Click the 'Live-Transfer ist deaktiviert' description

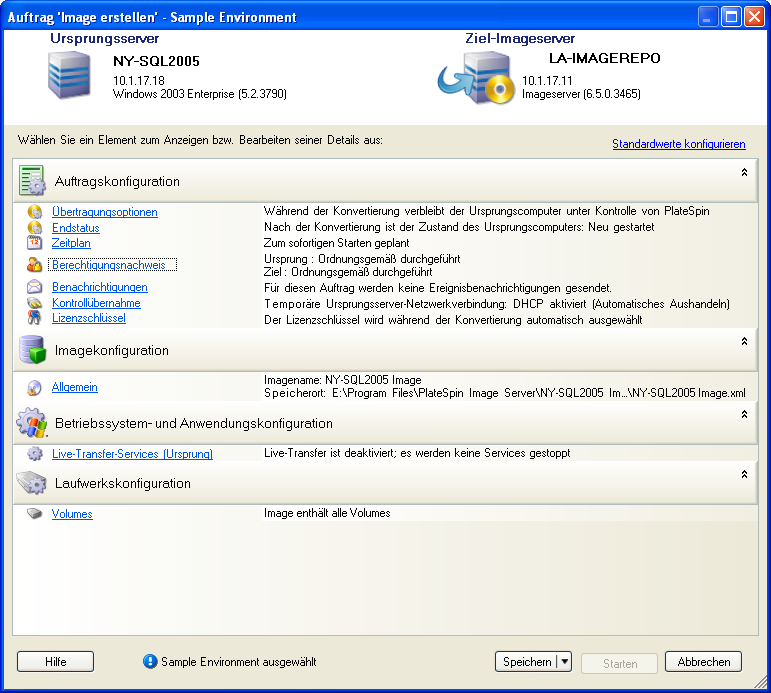pos(417,453)
